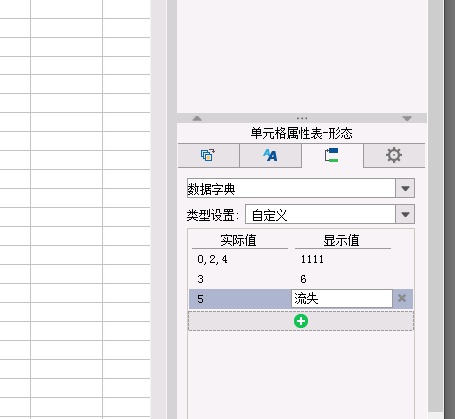Image resolution: width=455 pixels, height=419 pixels.
Task: Open the gear other-attributes tab
Action: tap(394, 155)
